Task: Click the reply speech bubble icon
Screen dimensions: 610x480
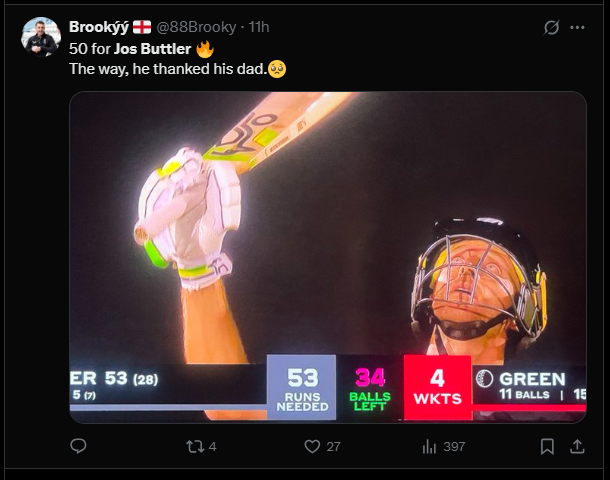Action: coord(78,447)
